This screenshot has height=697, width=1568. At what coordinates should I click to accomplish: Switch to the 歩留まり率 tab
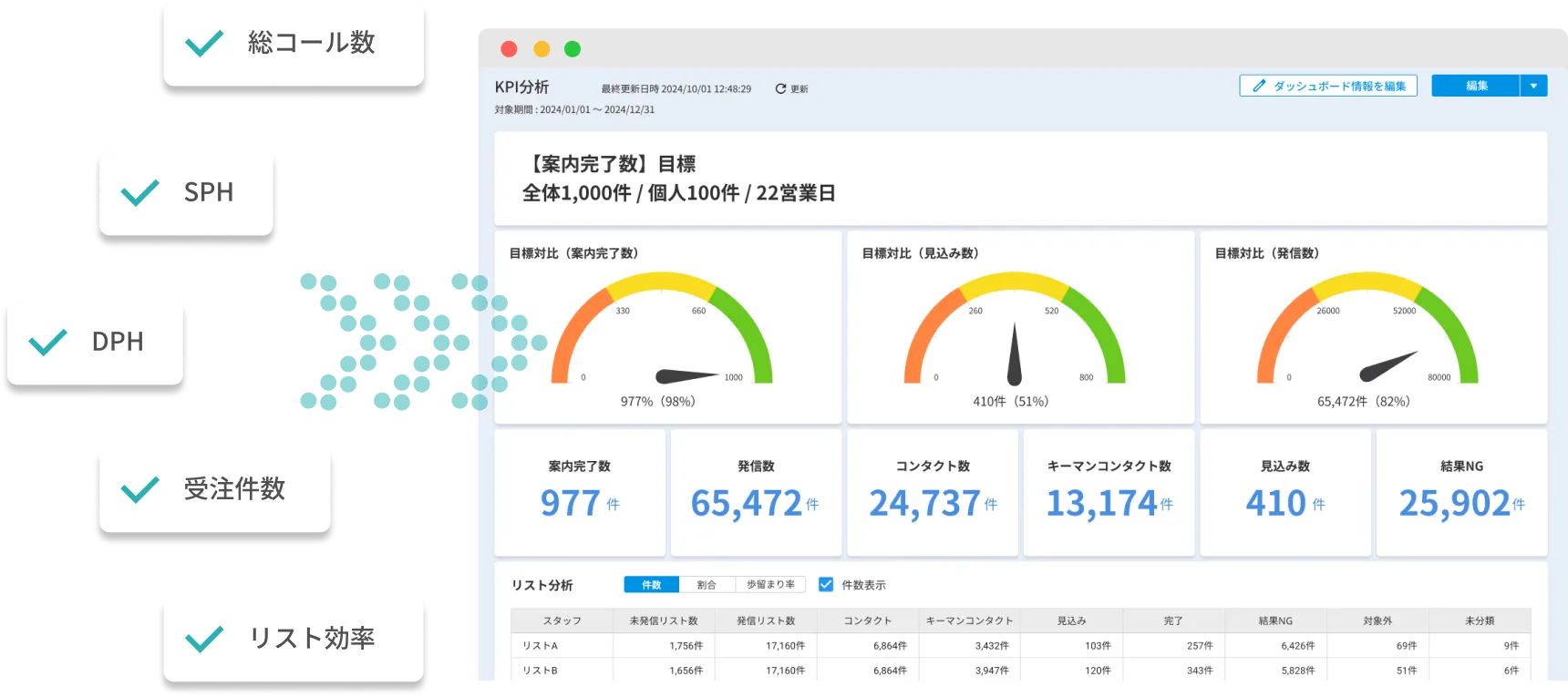770,585
